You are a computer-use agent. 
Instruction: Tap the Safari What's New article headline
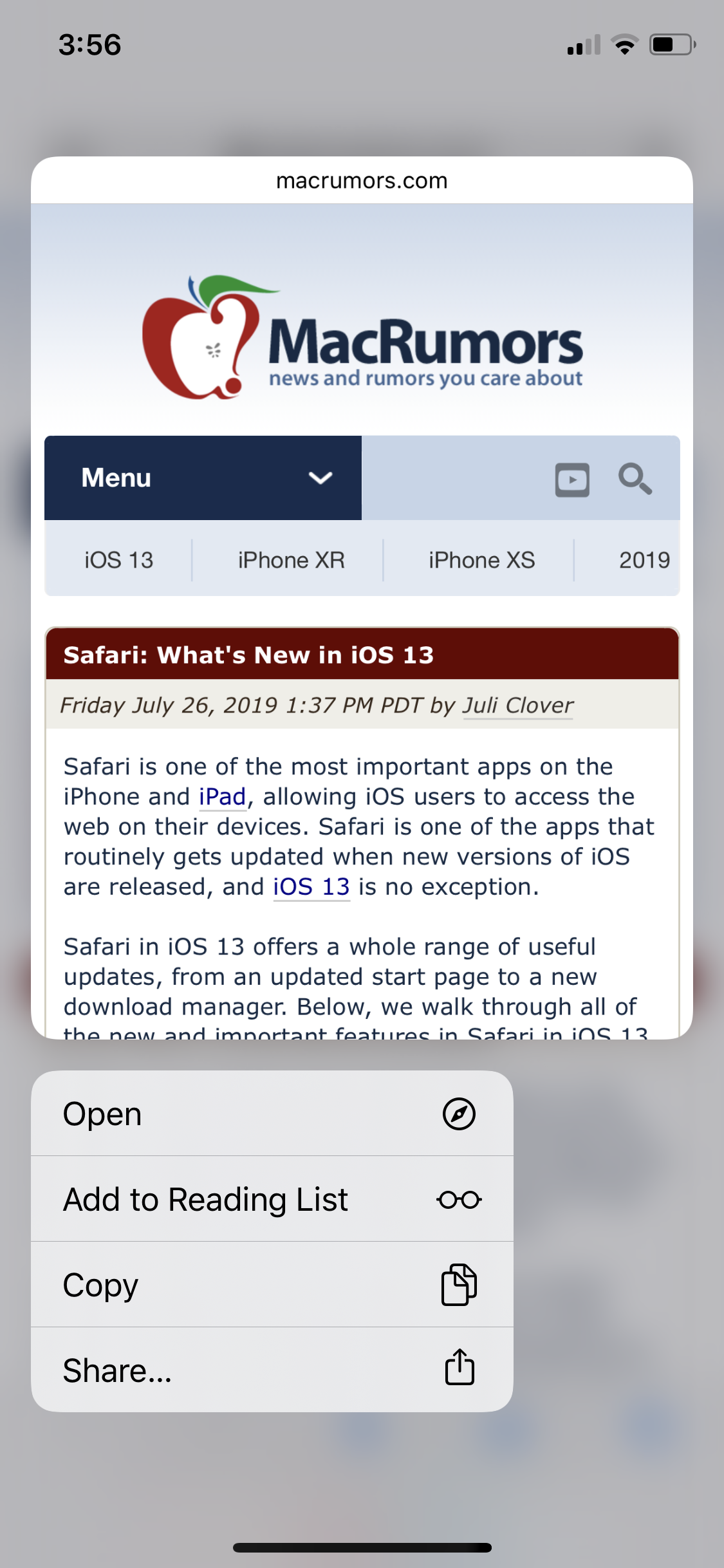(248, 655)
